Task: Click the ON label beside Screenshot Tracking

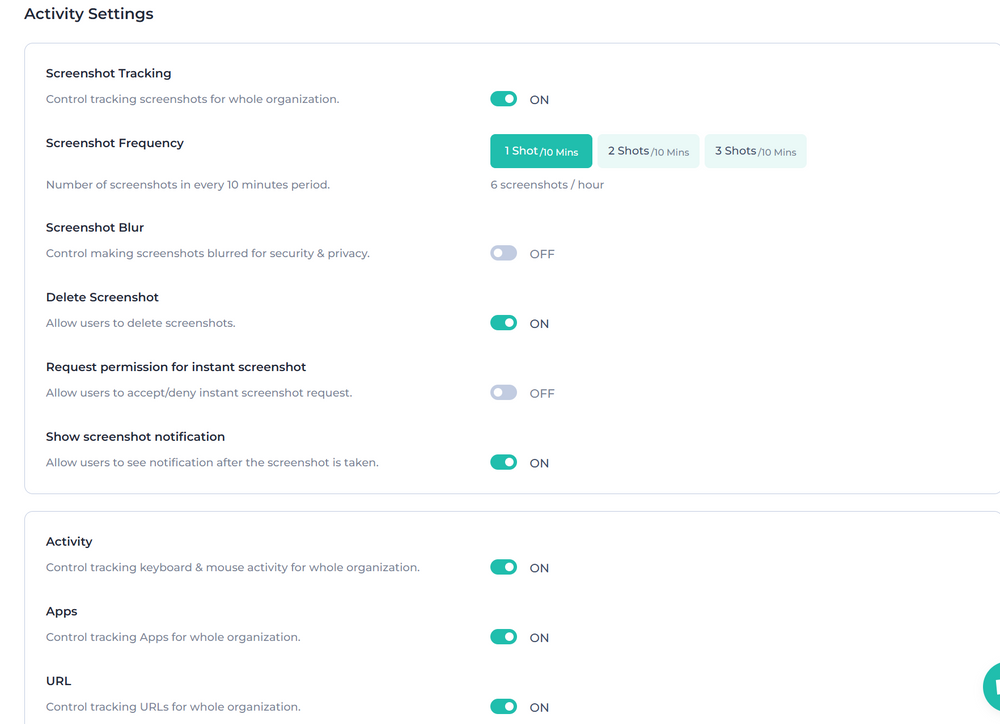Action: click(539, 99)
